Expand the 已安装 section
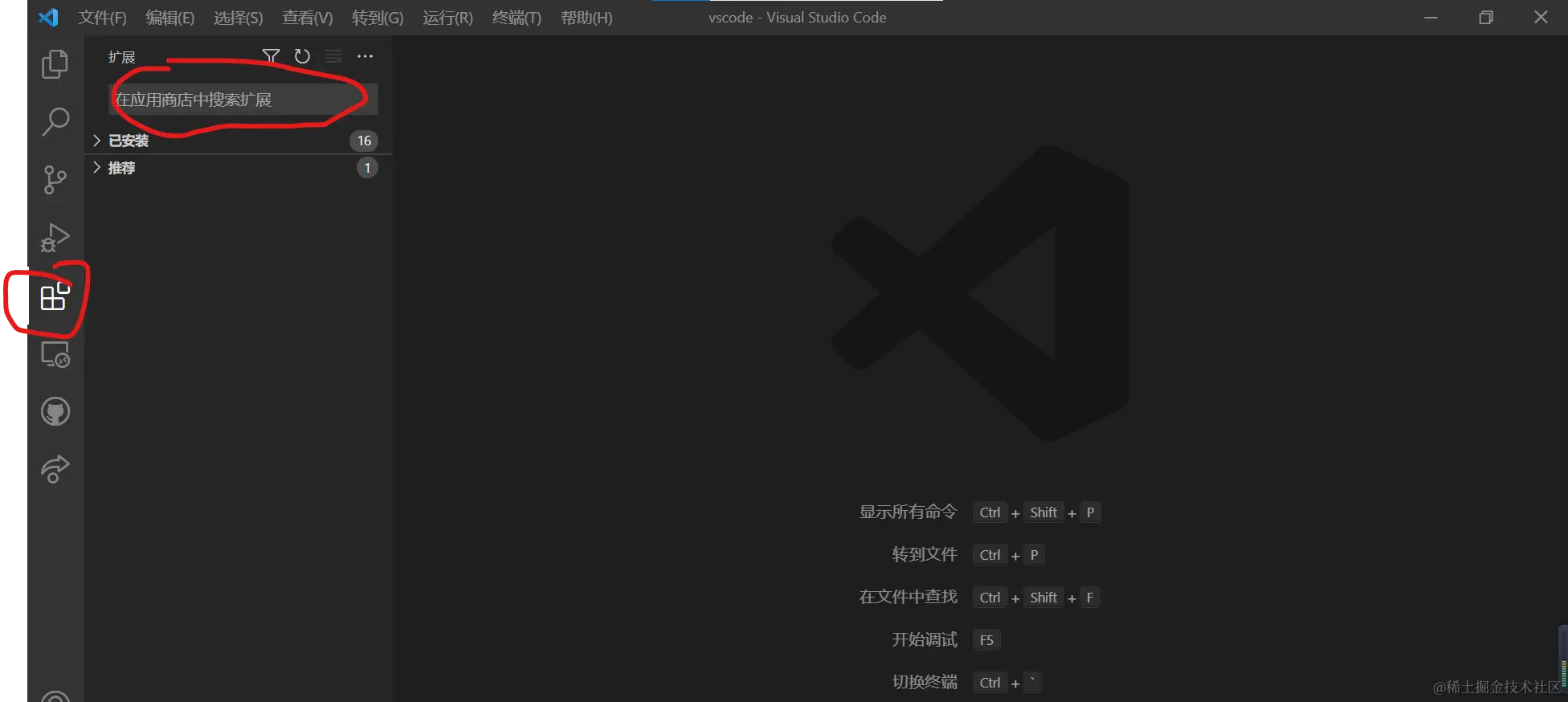The width and height of the screenshot is (1568, 702). [x=238, y=141]
